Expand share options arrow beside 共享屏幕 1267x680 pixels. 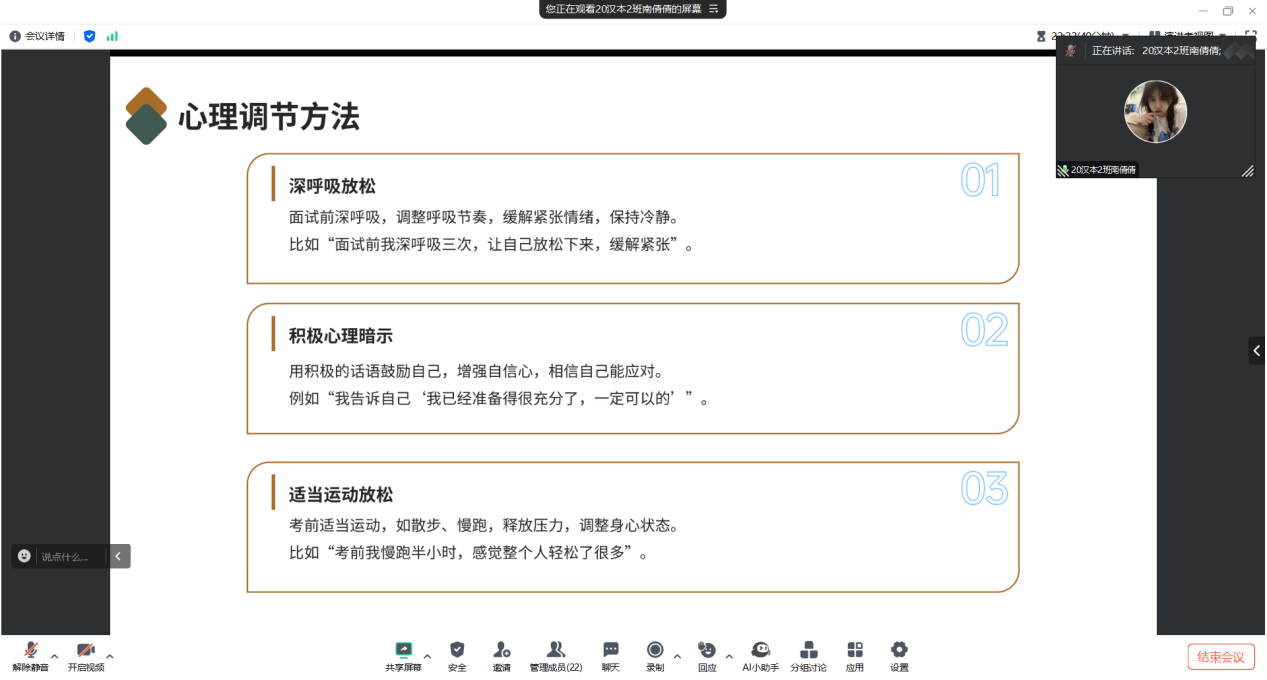click(428, 656)
